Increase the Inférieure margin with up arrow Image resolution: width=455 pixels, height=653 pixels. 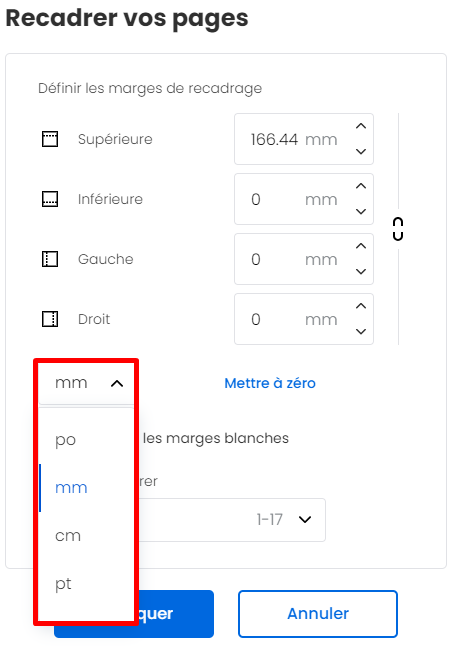(361, 186)
